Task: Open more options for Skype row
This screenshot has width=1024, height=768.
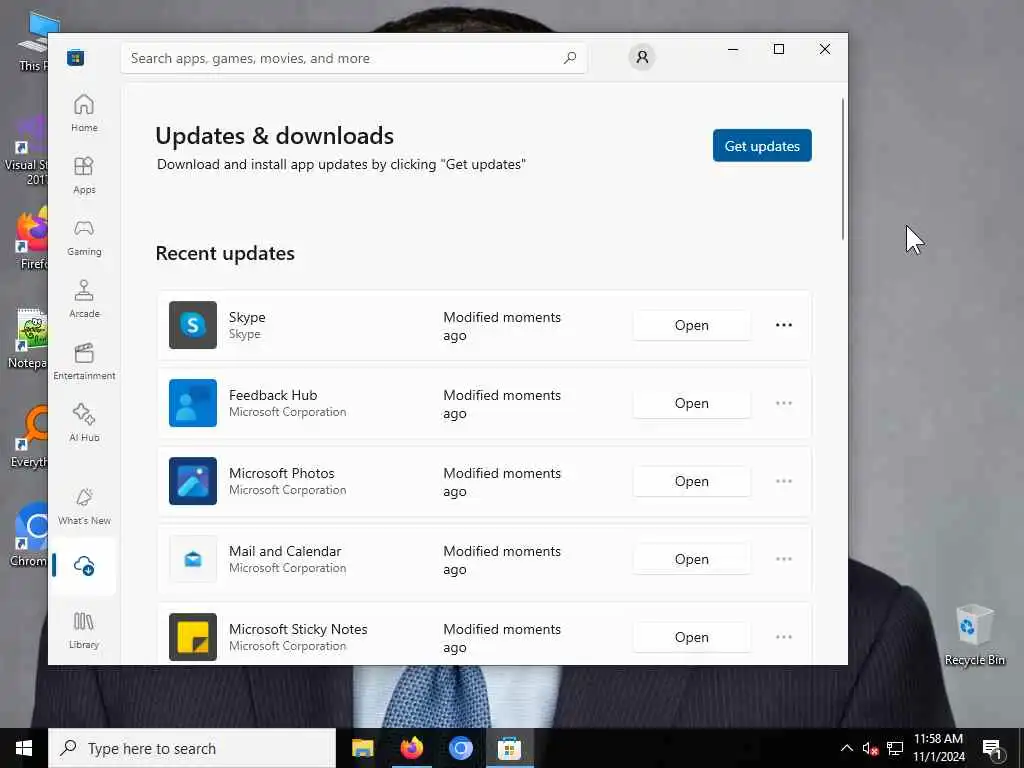Action: pos(784,325)
